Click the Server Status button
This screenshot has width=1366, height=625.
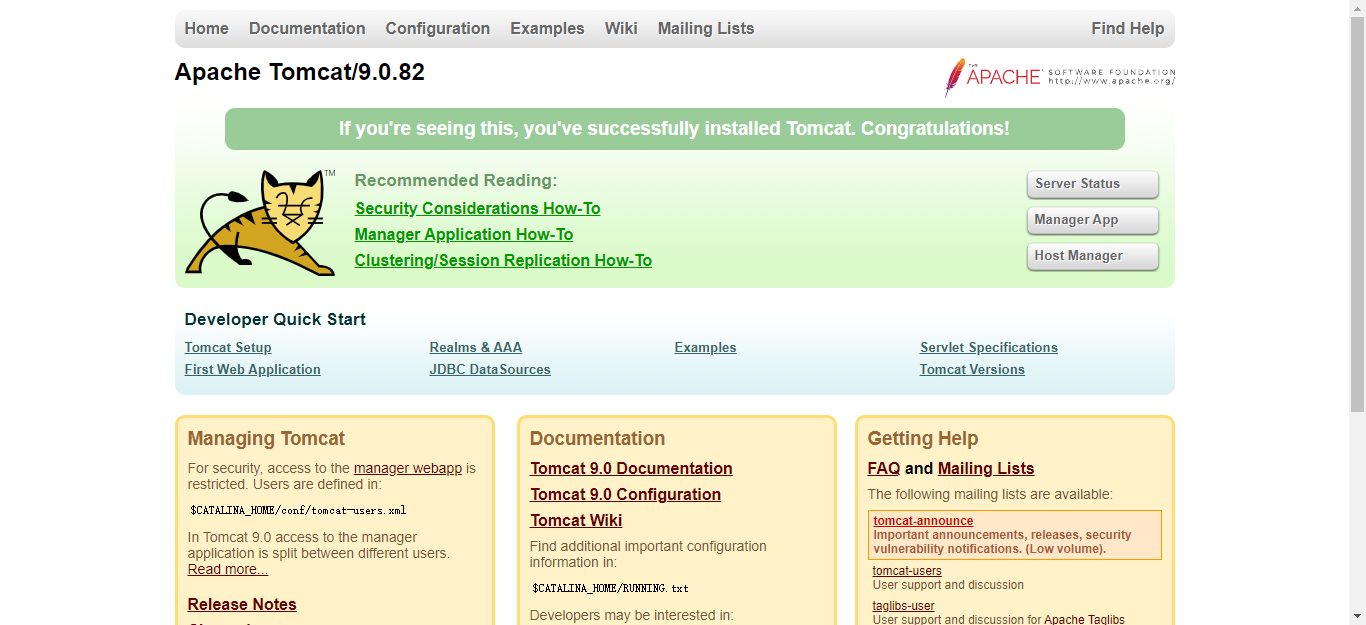1093,184
